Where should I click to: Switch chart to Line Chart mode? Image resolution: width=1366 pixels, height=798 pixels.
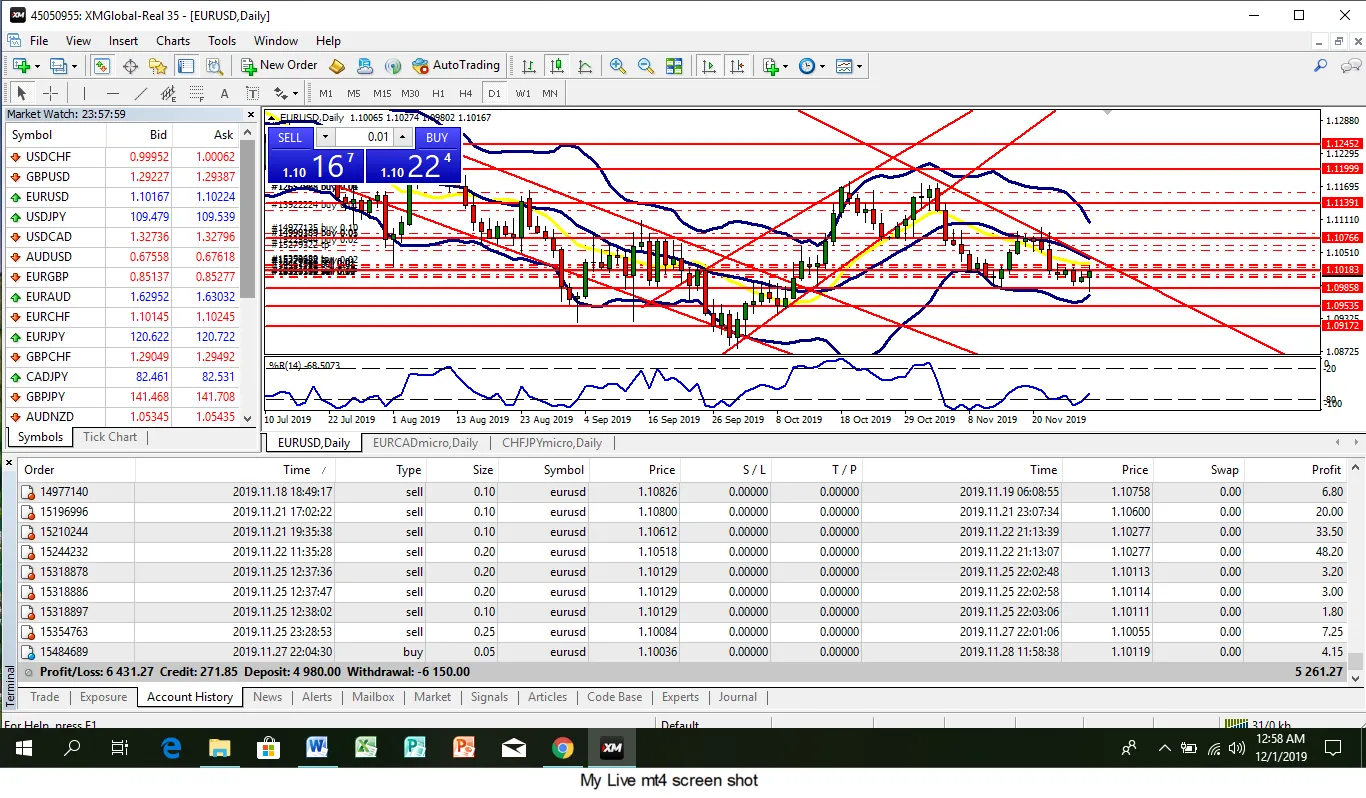point(584,66)
